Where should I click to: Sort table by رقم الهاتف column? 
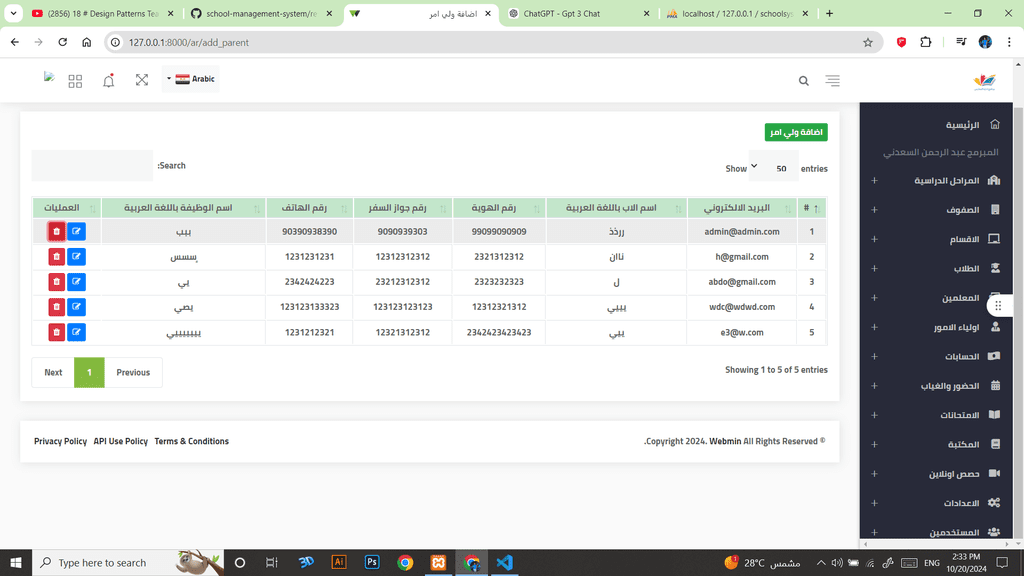point(310,208)
